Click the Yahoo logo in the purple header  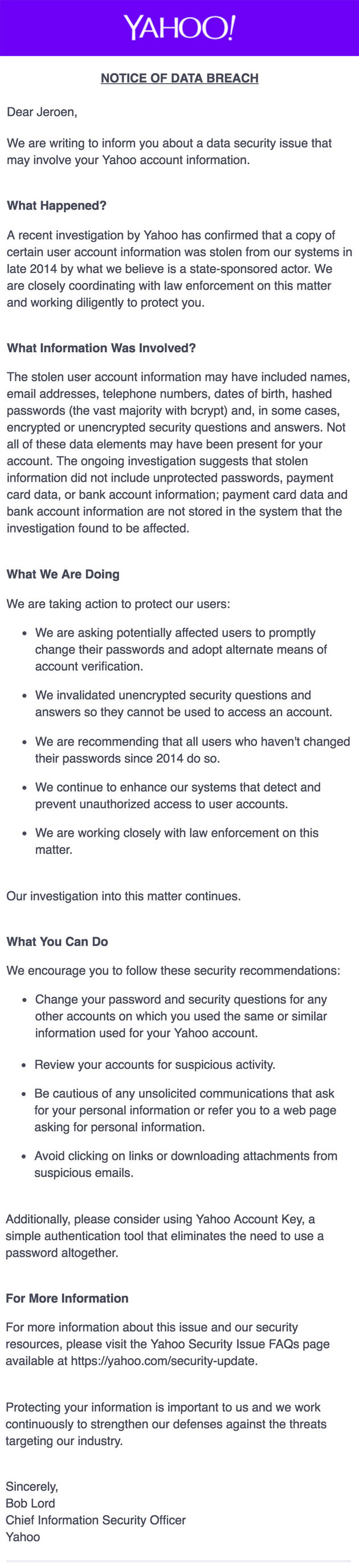(179, 28)
